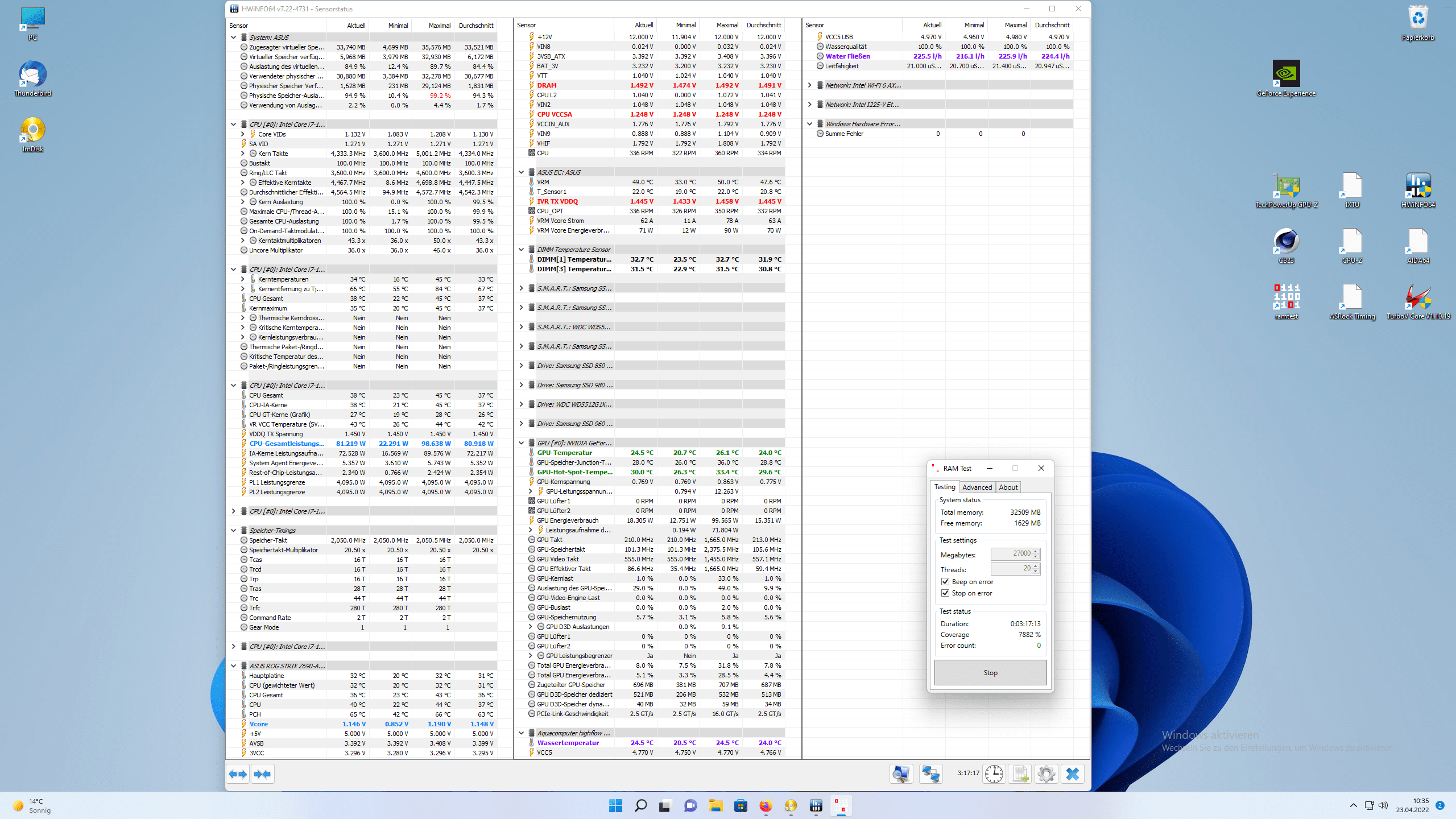Expand the GPU D3D Auslastungen row
The width and height of the screenshot is (1456, 819).
tap(530, 627)
